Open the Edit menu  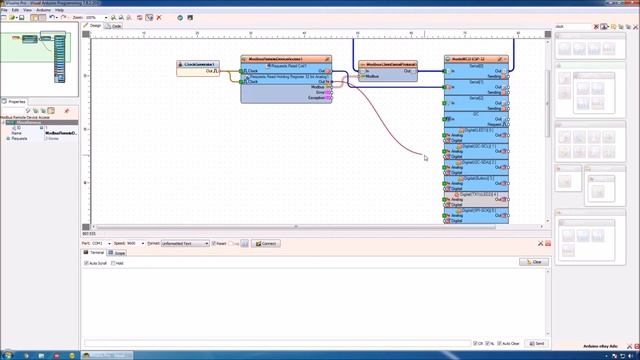point(15,10)
